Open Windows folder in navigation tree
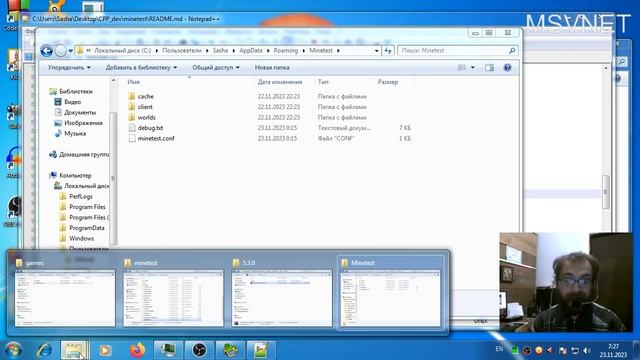640x360 pixels. (x=81, y=239)
